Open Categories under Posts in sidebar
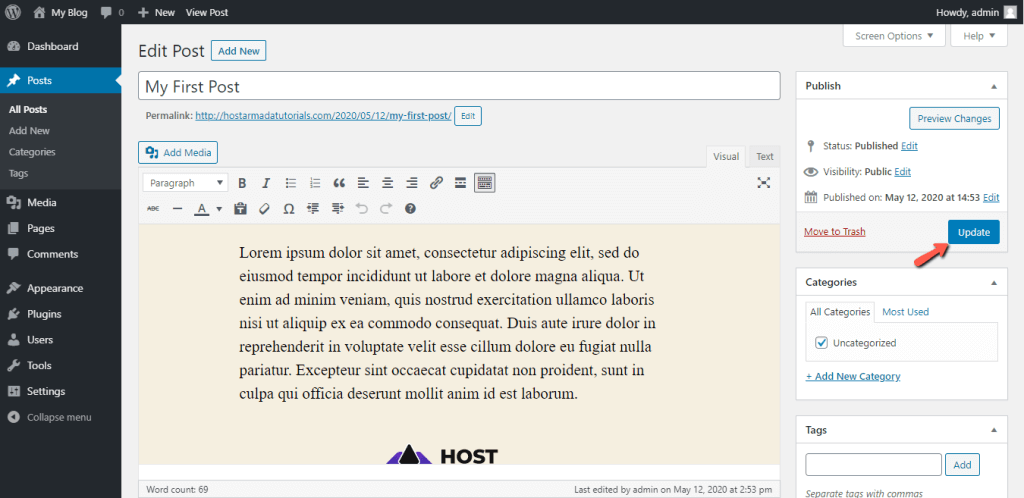The width and height of the screenshot is (1024, 498). [32, 152]
